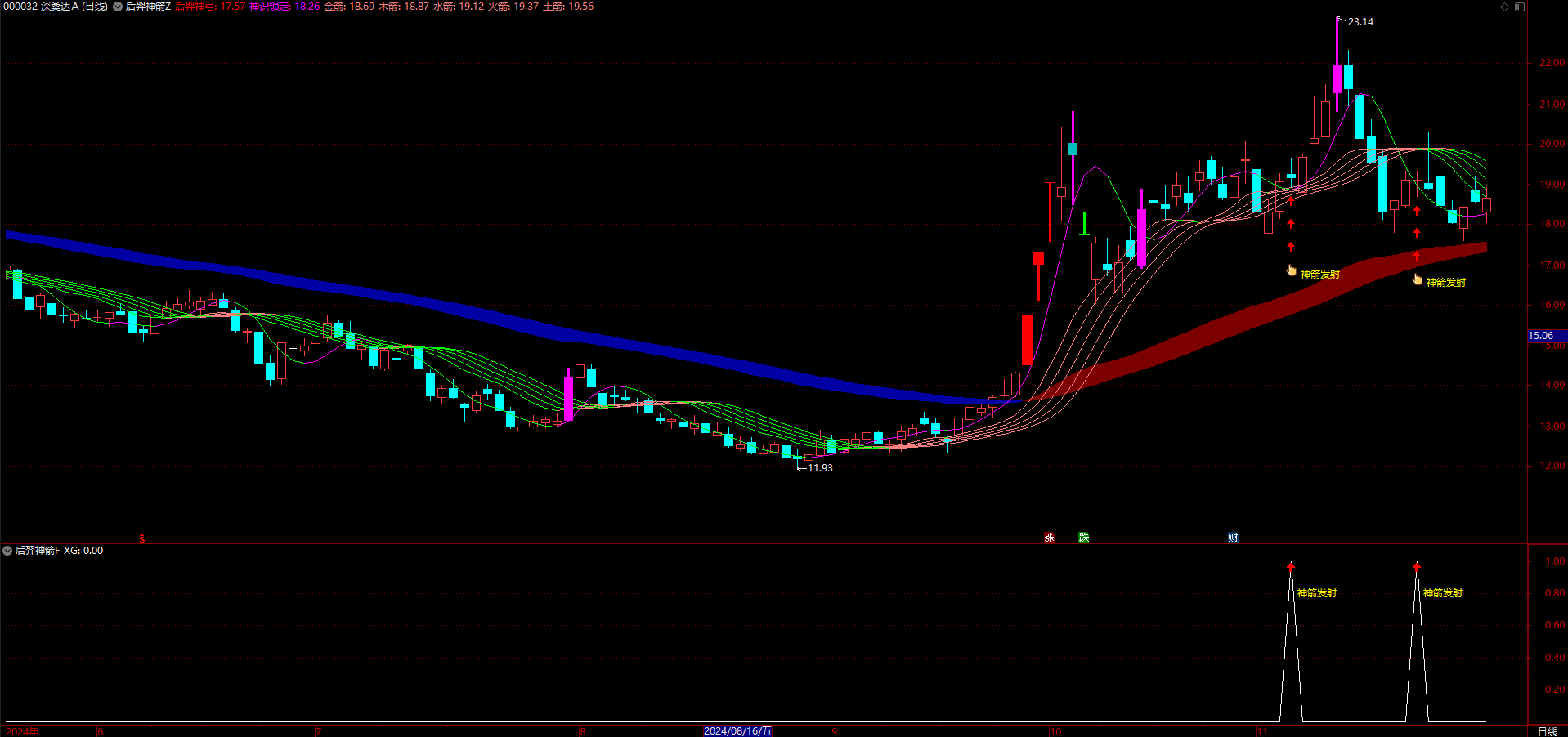The height and width of the screenshot is (737, 1568).
Task: Click the red diamond atop first sub-chart spike
Action: point(1291,566)
